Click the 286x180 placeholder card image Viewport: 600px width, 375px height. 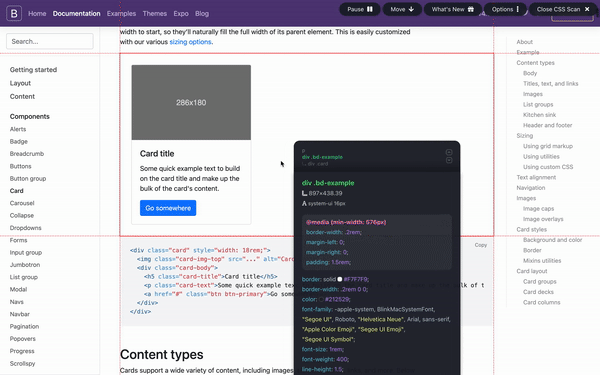click(x=191, y=102)
